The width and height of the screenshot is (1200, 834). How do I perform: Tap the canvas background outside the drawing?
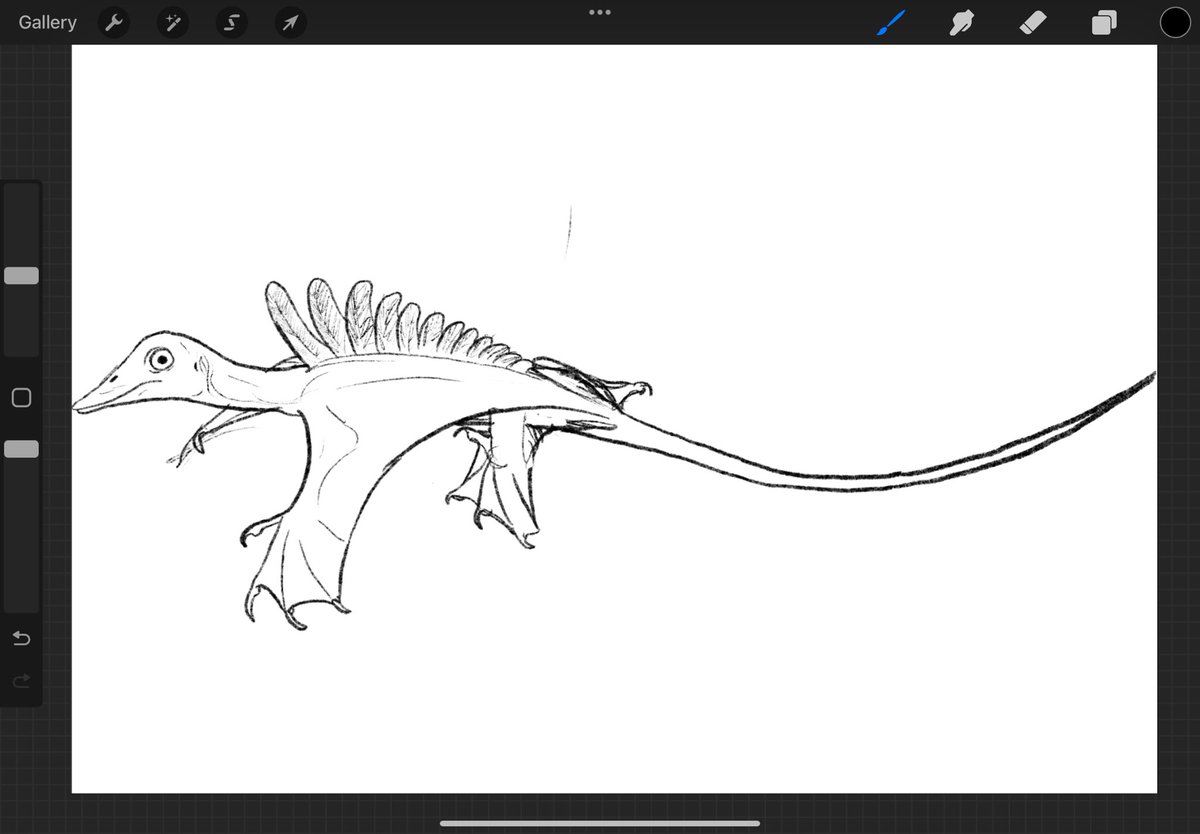tap(850, 650)
